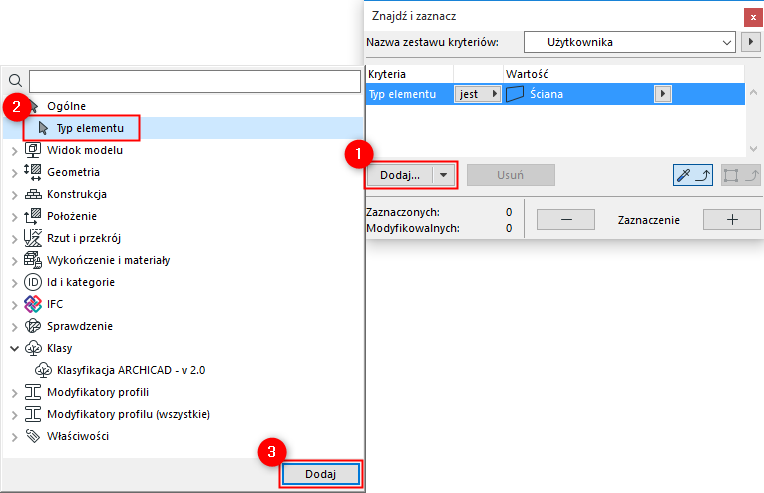Screen dimensions: 764x493
Task: Toggle the eyedropper pick-up settings button
Action: coord(693,175)
